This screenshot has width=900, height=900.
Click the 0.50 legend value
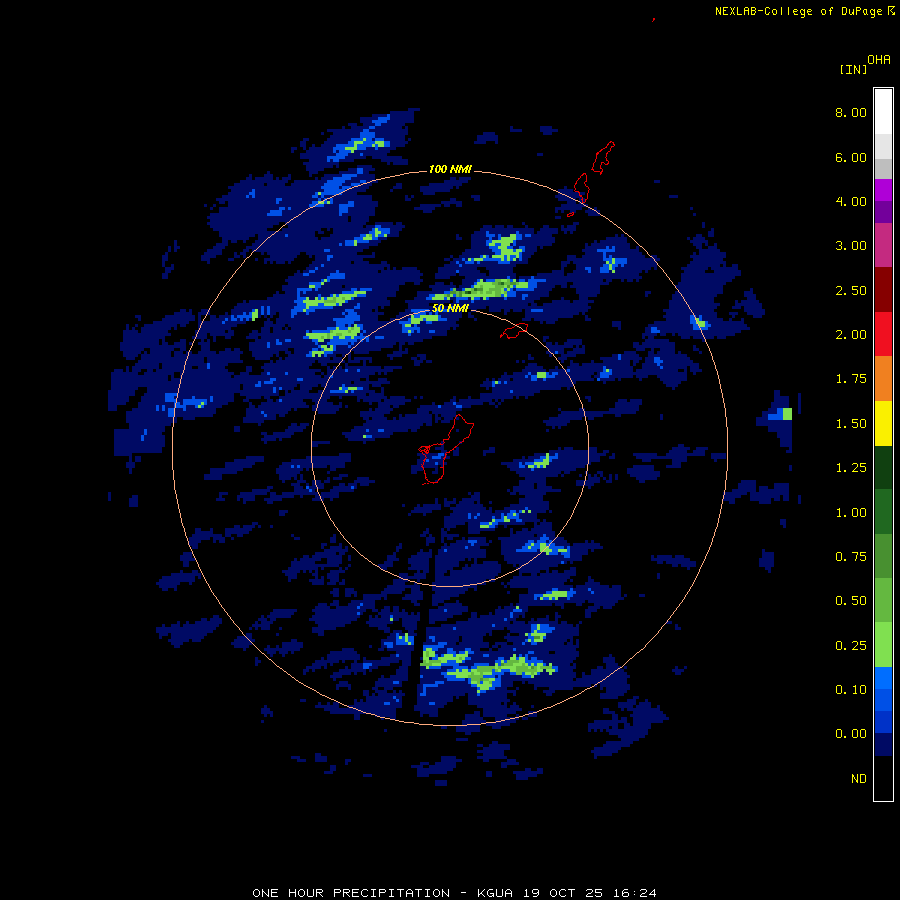[851, 601]
